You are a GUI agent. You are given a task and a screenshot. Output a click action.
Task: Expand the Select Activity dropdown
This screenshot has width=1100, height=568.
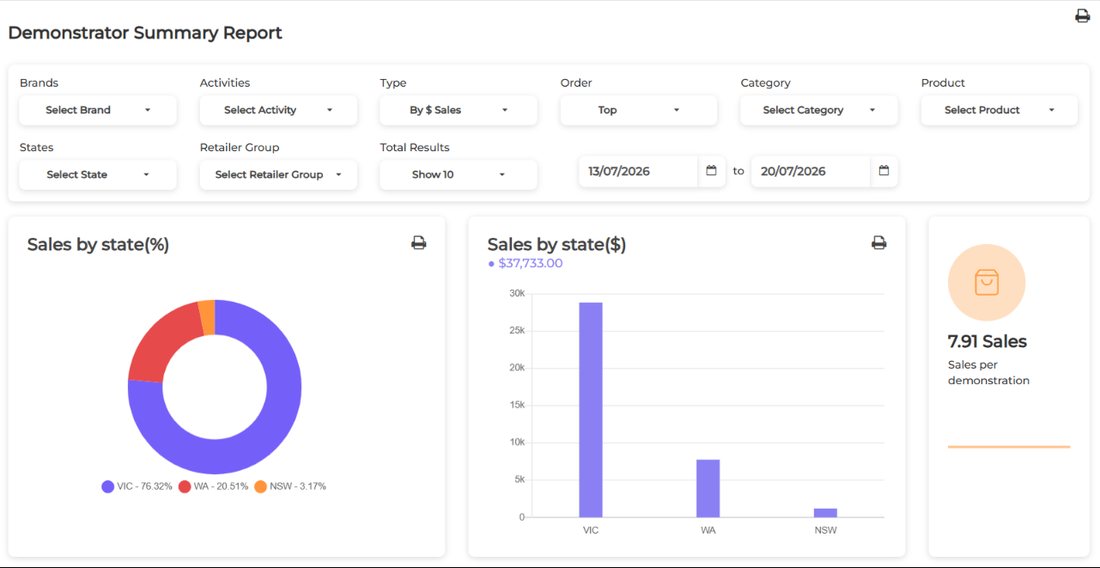click(x=279, y=110)
